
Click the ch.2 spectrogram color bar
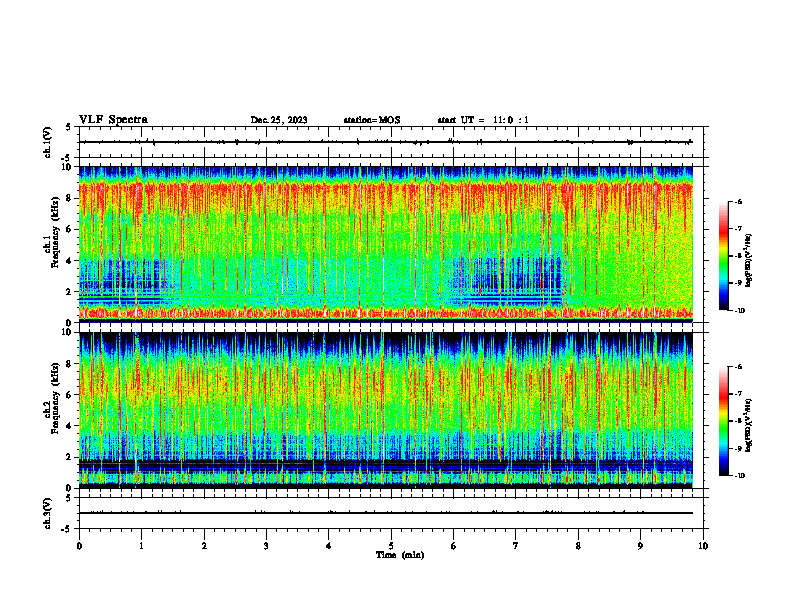pos(723,421)
